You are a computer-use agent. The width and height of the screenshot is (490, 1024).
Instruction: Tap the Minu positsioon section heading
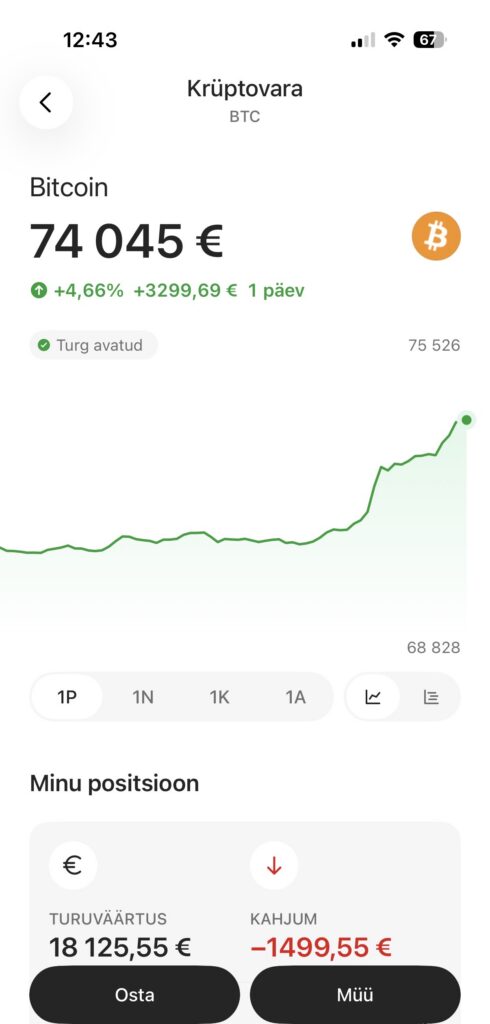pos(114,783)
